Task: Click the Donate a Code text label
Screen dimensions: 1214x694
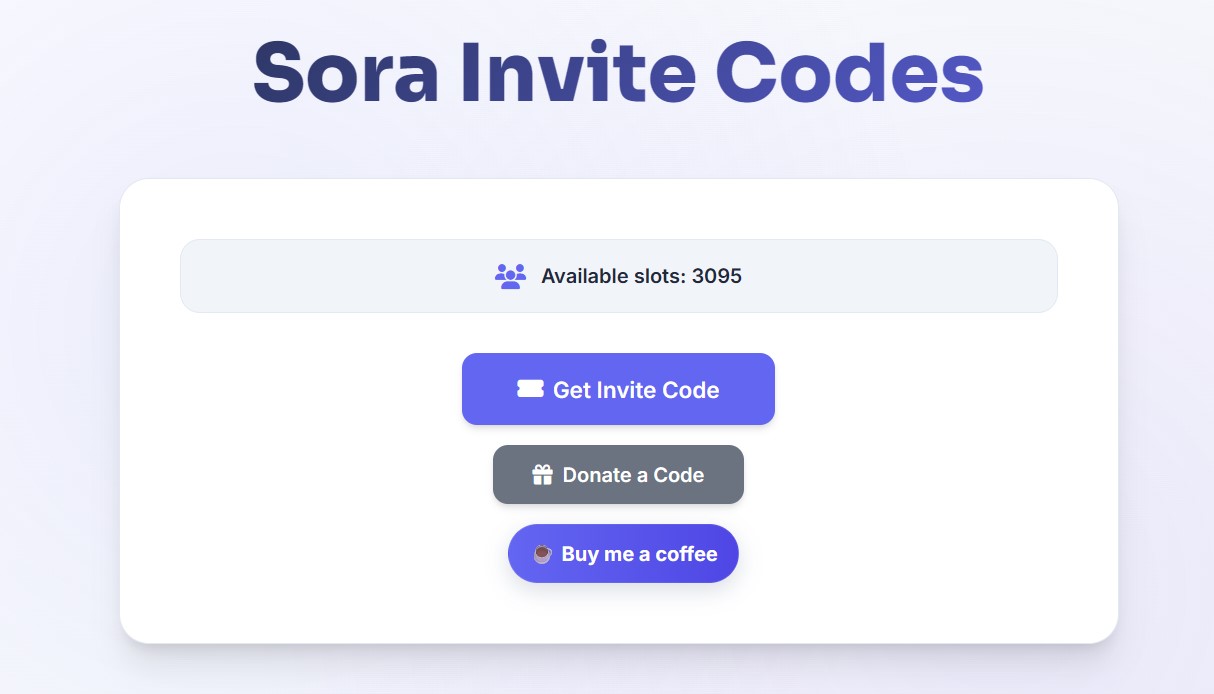Action: click(633, 475)
